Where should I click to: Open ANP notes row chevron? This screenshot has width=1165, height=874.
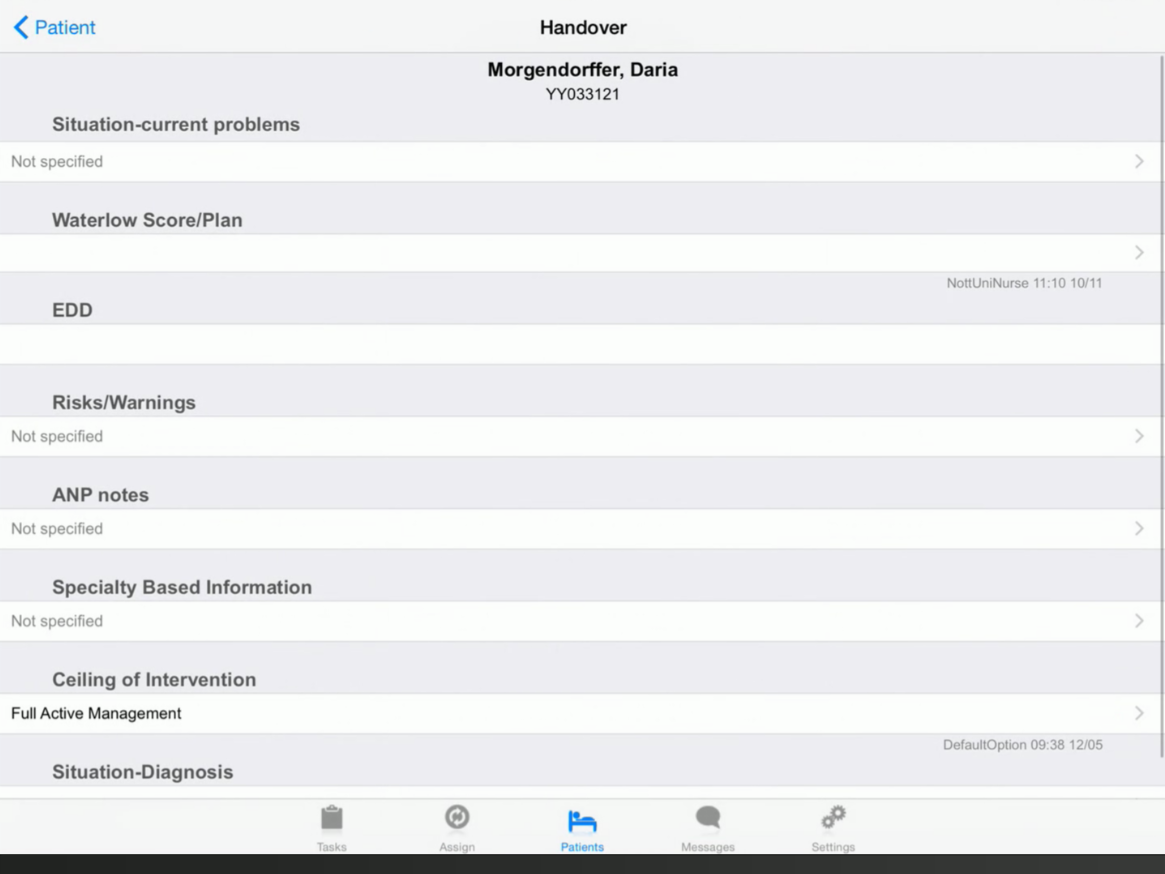(1138, 529)
